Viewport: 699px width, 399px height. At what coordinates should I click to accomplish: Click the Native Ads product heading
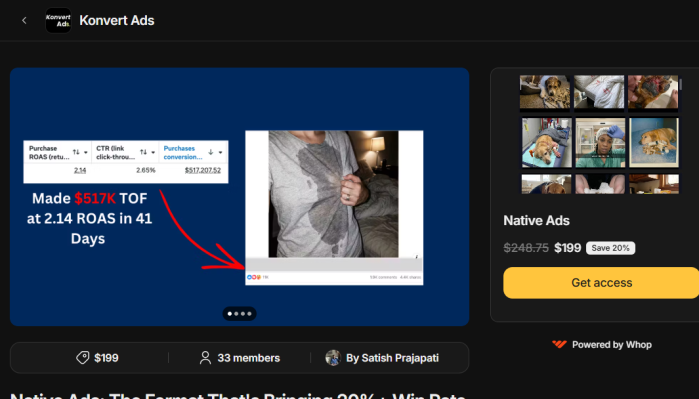coord(536,220)
